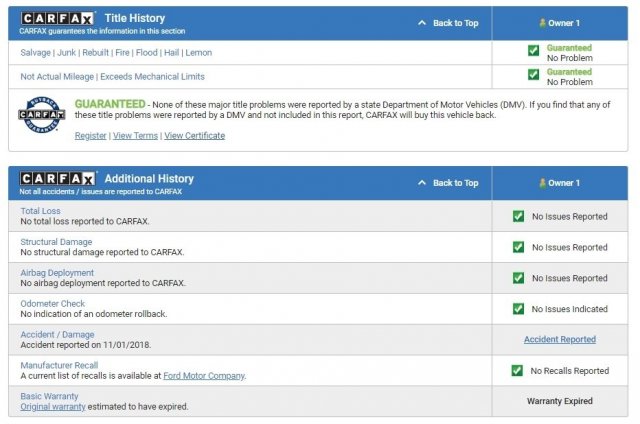Open the Accident Reported link

pos(559,339)
